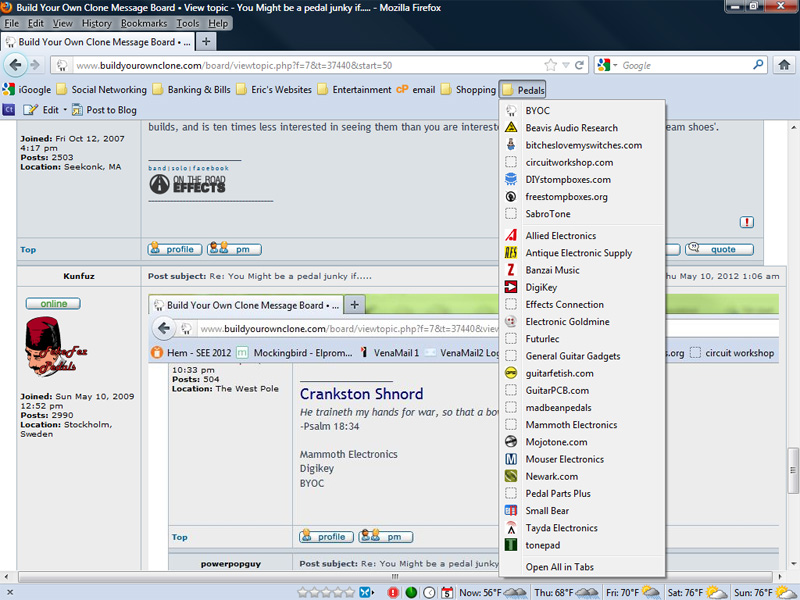
Task: Click the red alert status bar icon
Action: click(x=393, y=592)
